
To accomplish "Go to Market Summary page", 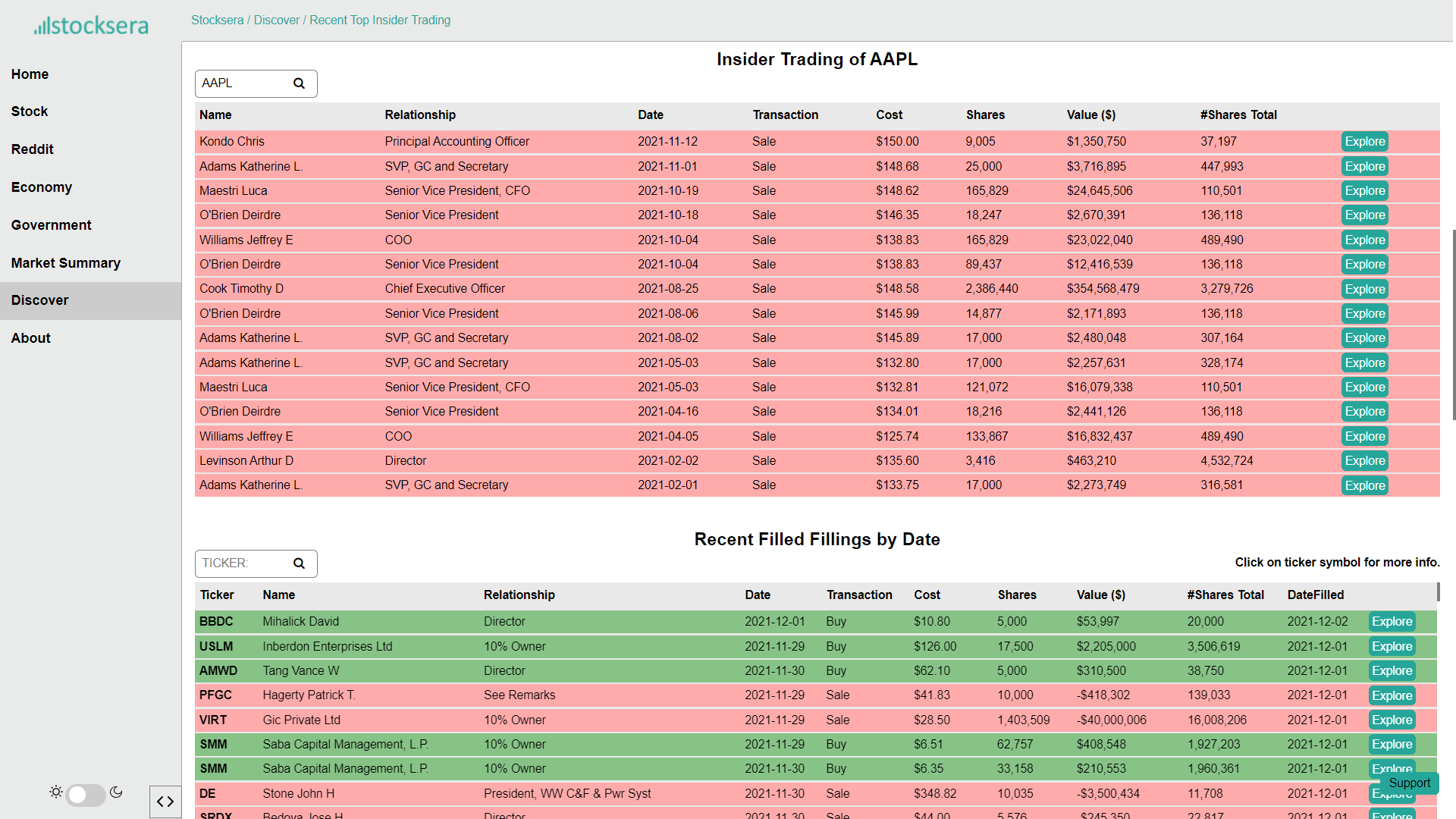I will click(x=66, y=263).
